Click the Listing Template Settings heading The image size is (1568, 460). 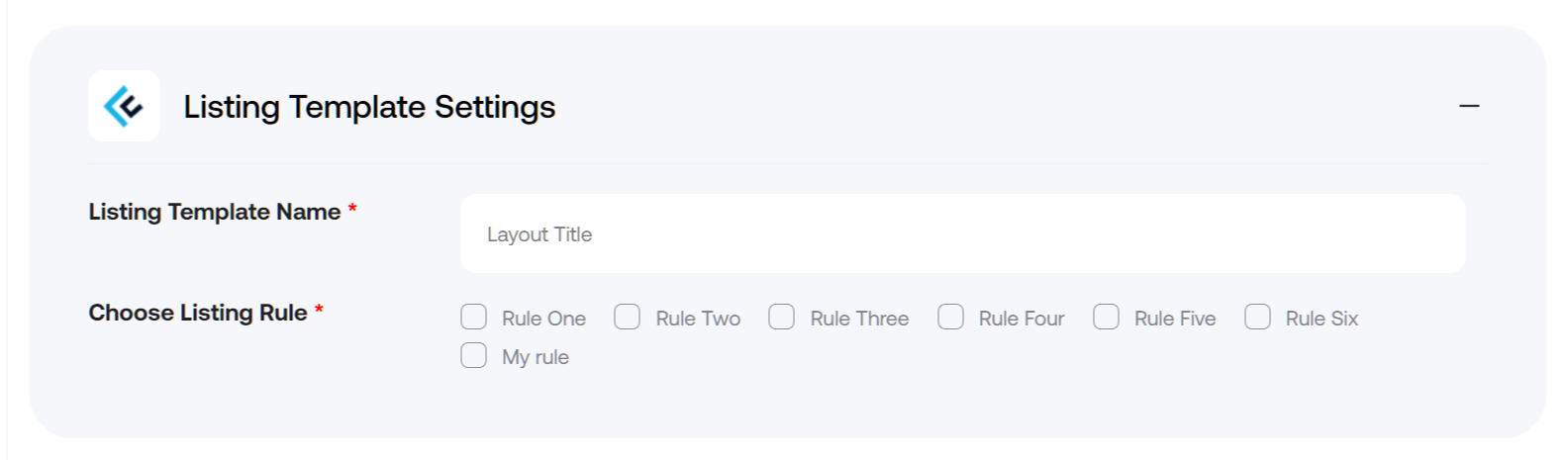pyautogui.click(x=369, y=107)
